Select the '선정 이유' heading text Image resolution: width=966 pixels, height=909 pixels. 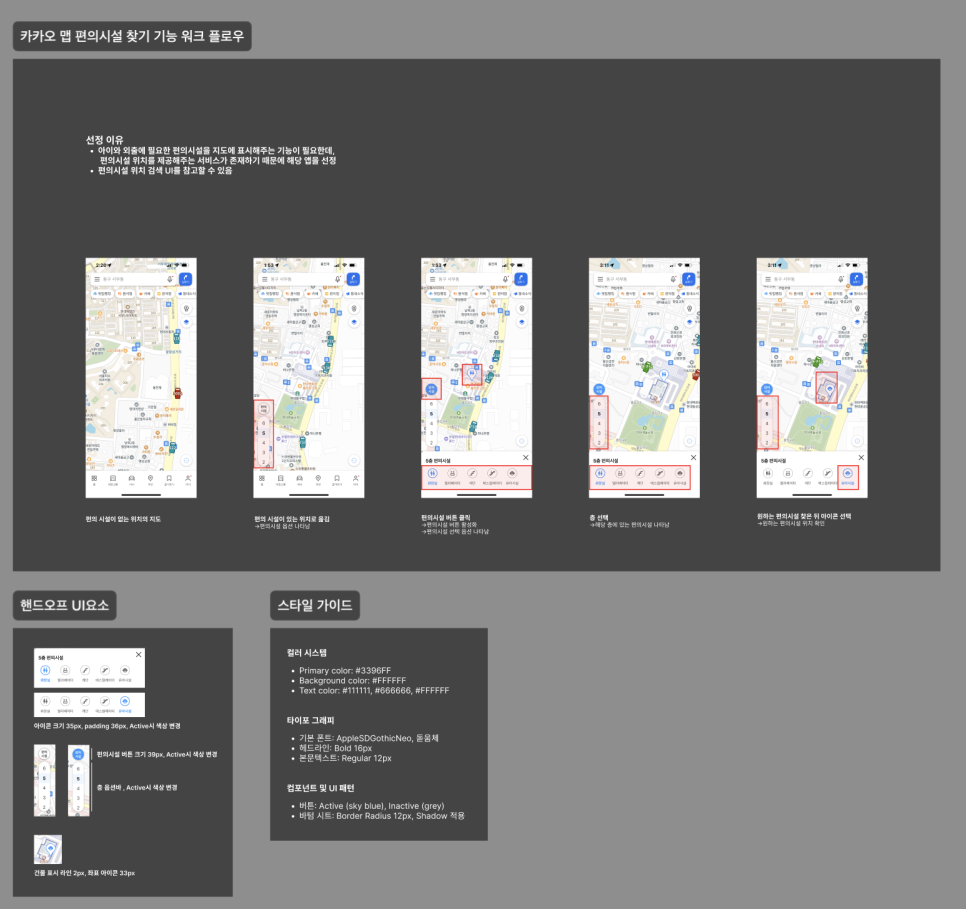pyautogui.click(x=104, y=140)
